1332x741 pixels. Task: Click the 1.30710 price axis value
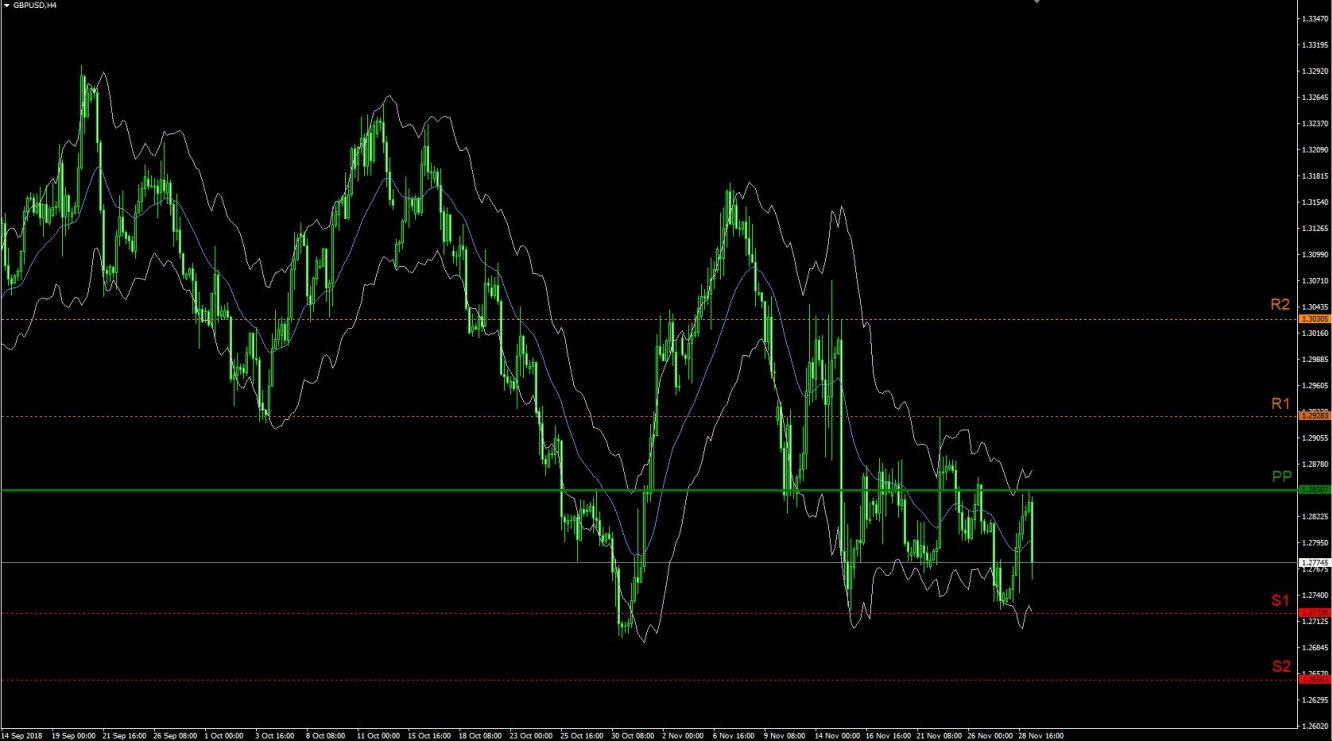tap(1315, 281)
